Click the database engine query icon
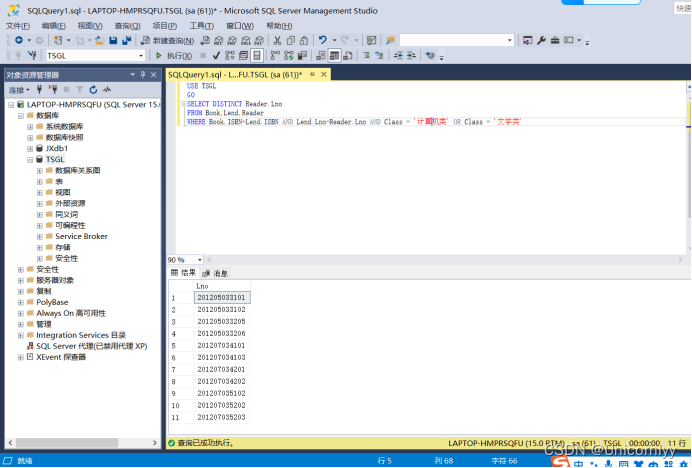This screenshot has width=692, height=468. click(x=205, y=41)
